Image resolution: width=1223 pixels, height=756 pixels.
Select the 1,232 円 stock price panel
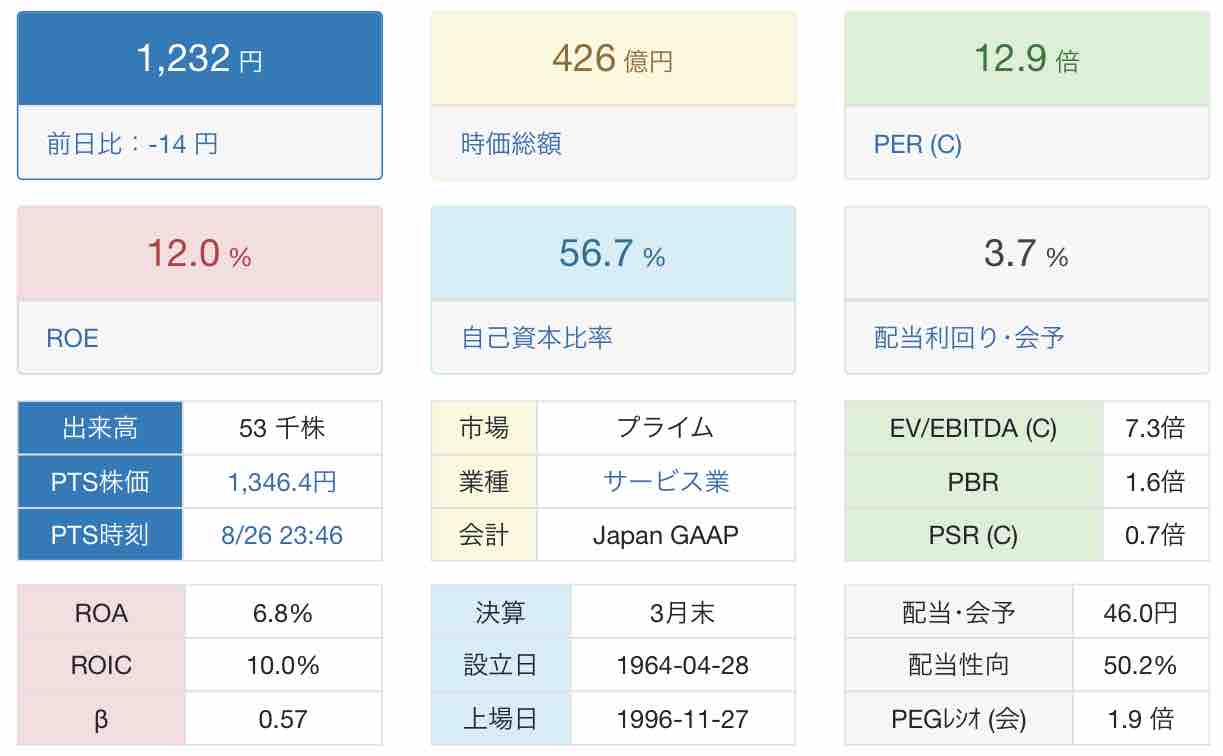coord(200,95)
